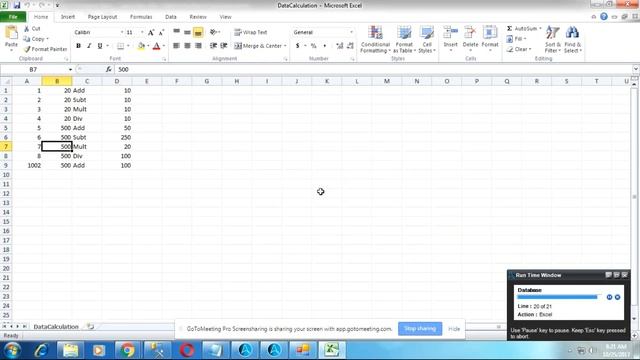640x360 pixels.
Task: Click the Insert Function fx icon
Action: coord(109,69)
